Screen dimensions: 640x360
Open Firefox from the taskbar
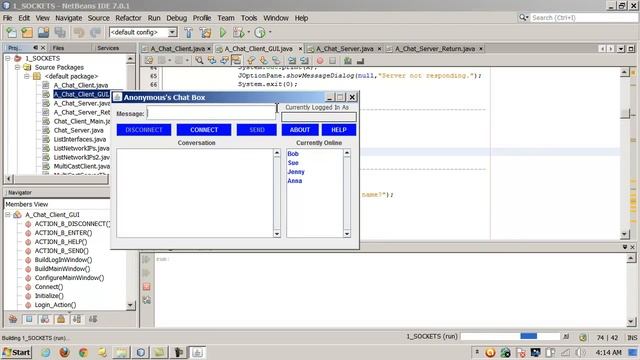(x=64, y=352)
